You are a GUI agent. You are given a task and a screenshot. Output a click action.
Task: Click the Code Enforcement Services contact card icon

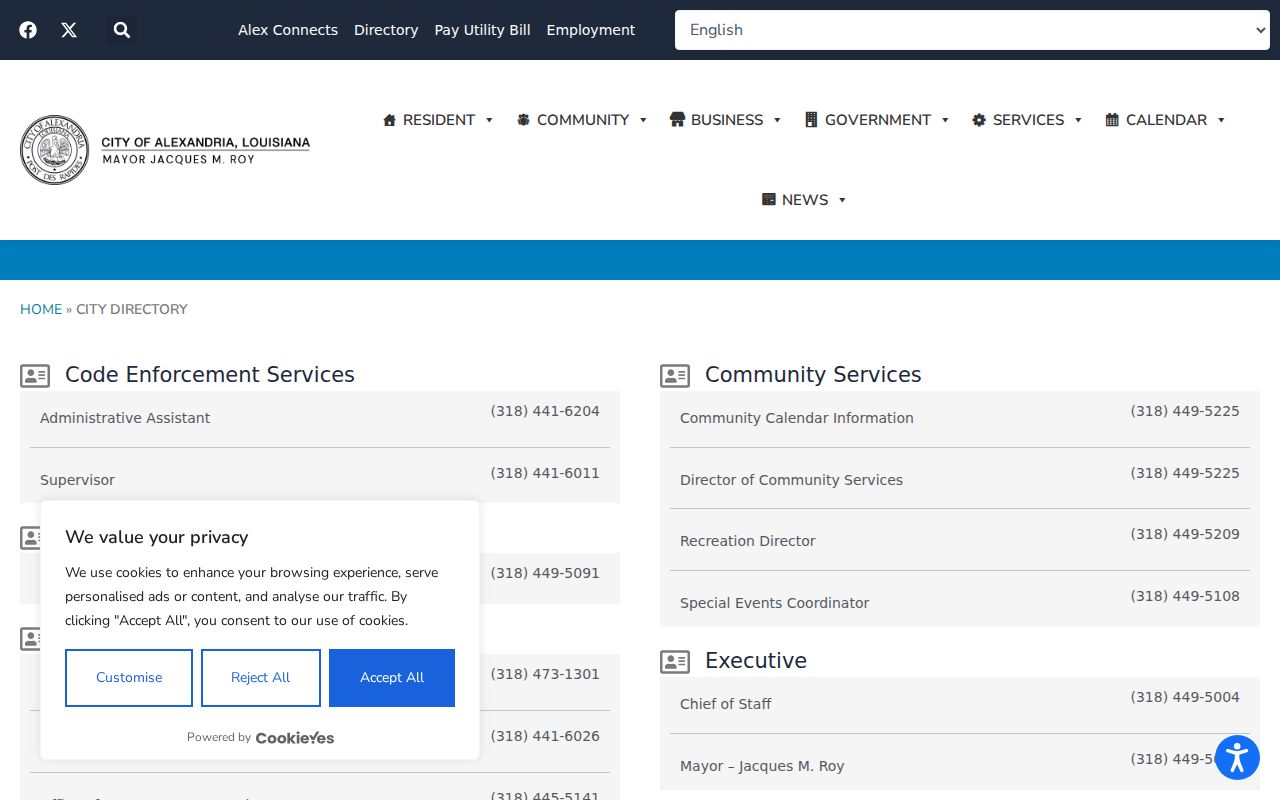click(35, 376)
